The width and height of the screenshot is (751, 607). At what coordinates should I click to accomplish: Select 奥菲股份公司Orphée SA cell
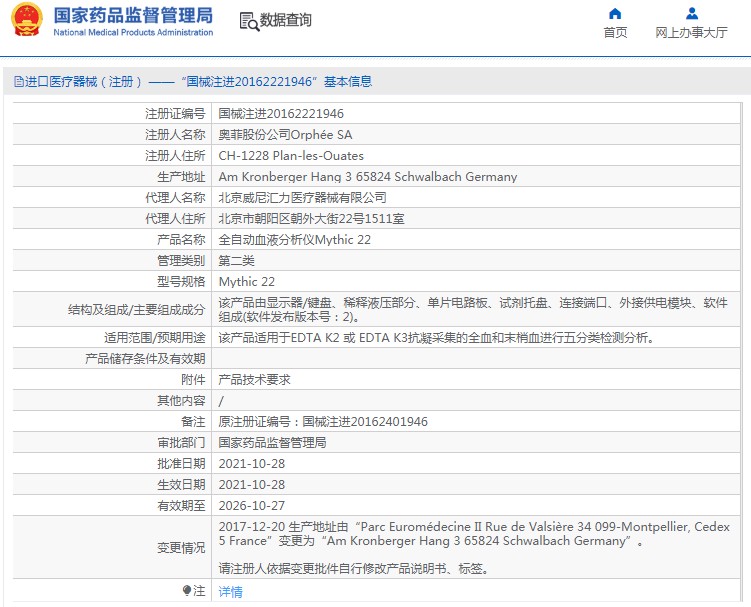(285, 135)
